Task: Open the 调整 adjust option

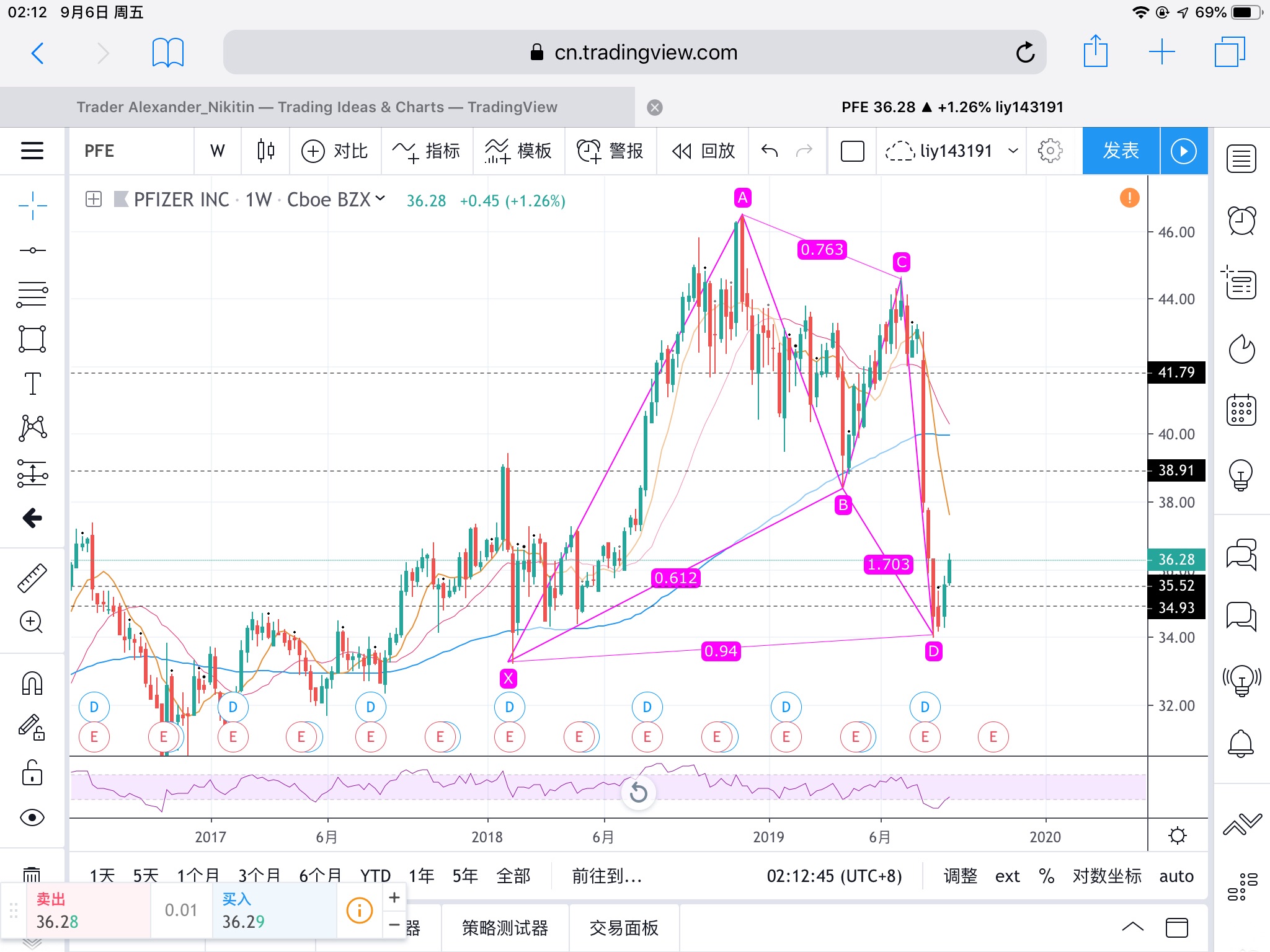Action: point(961,876)
